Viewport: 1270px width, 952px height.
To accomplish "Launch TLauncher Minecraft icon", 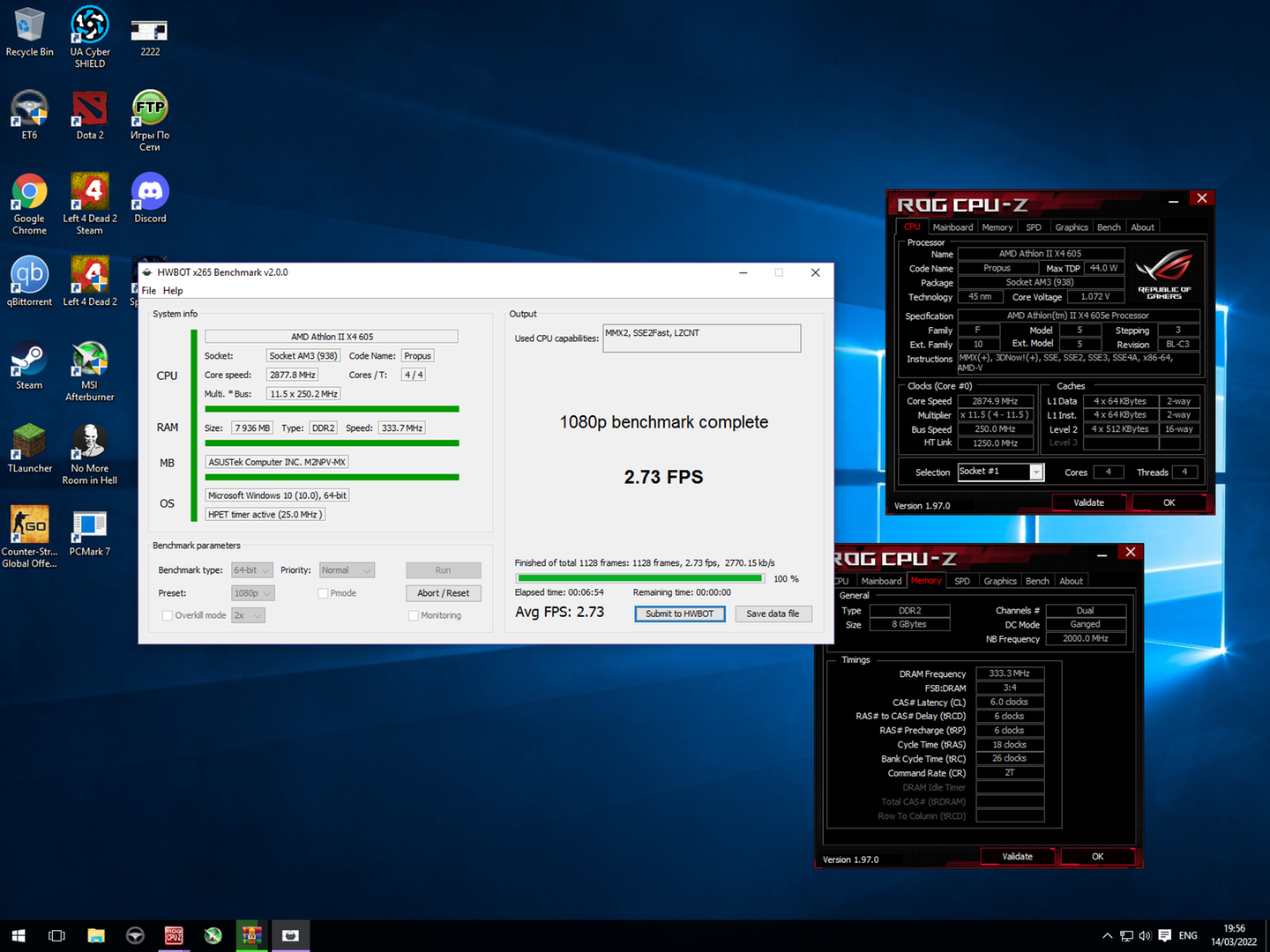I will point(29,449).
